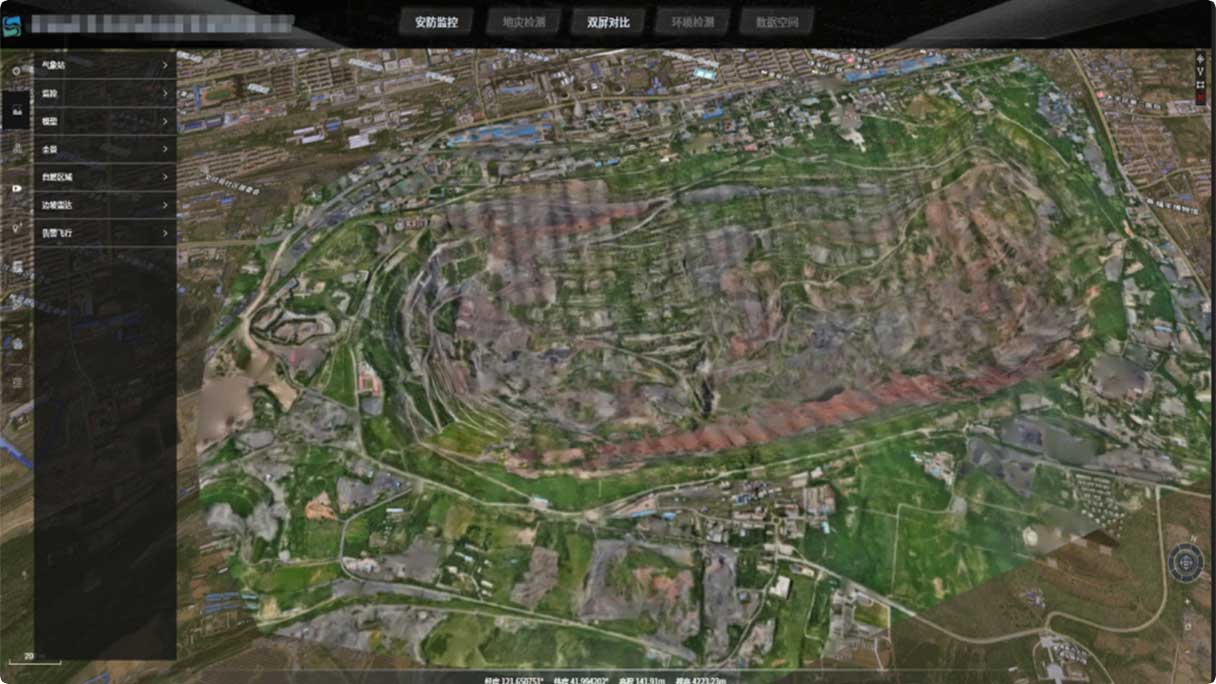Open the 环境检测 tab
Viewport: 1216px width, 684px height.
(x=692, y=22)
